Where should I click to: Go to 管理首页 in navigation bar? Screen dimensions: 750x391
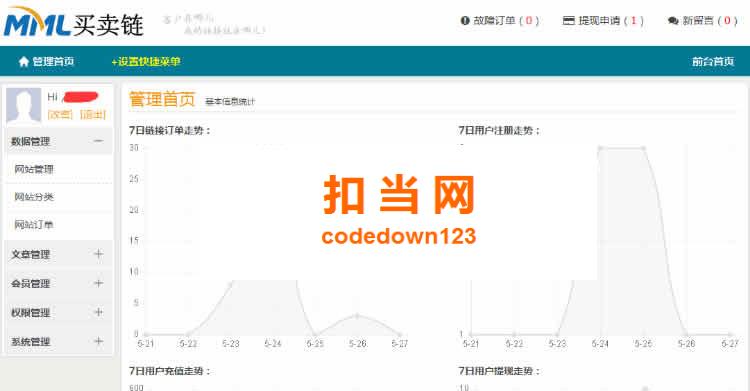tap(53, 61)
